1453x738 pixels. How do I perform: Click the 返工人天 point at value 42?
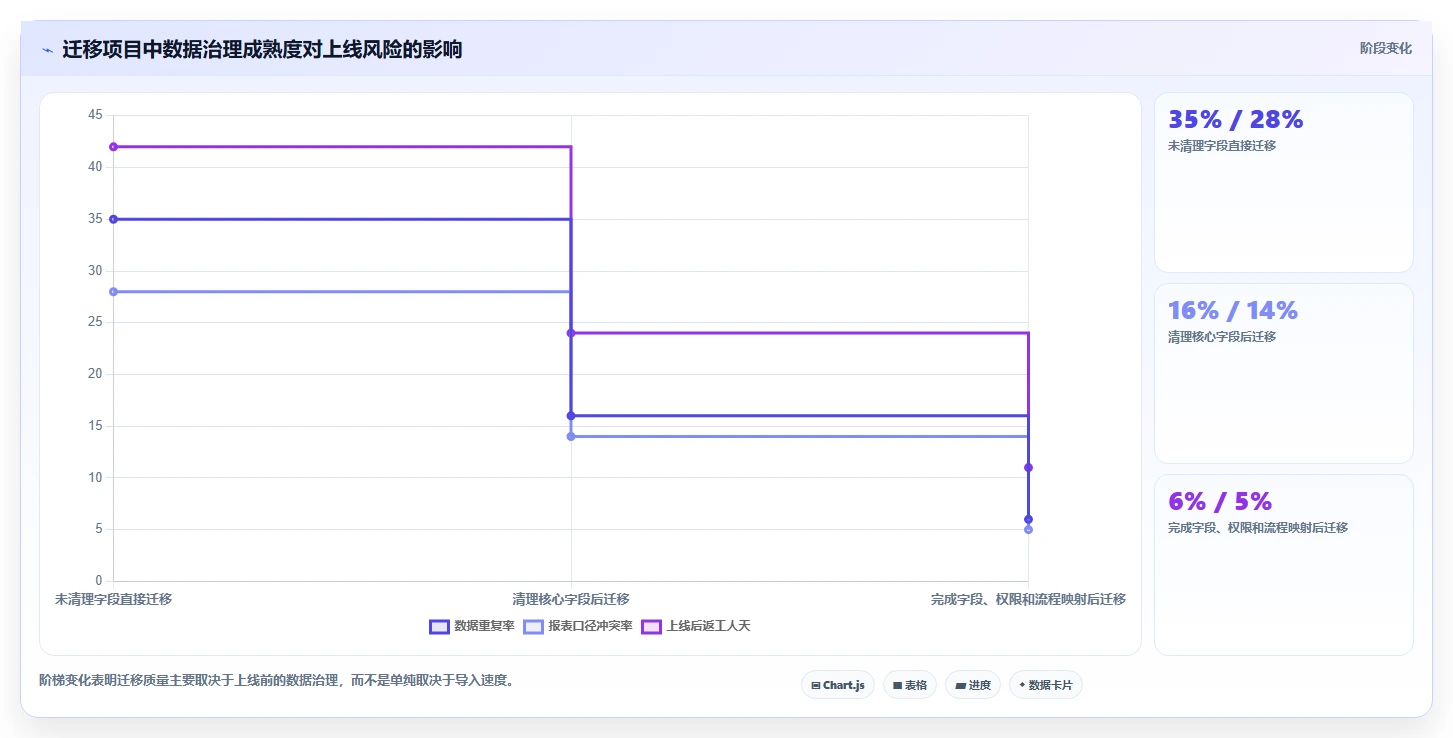(x=113, y=147)
